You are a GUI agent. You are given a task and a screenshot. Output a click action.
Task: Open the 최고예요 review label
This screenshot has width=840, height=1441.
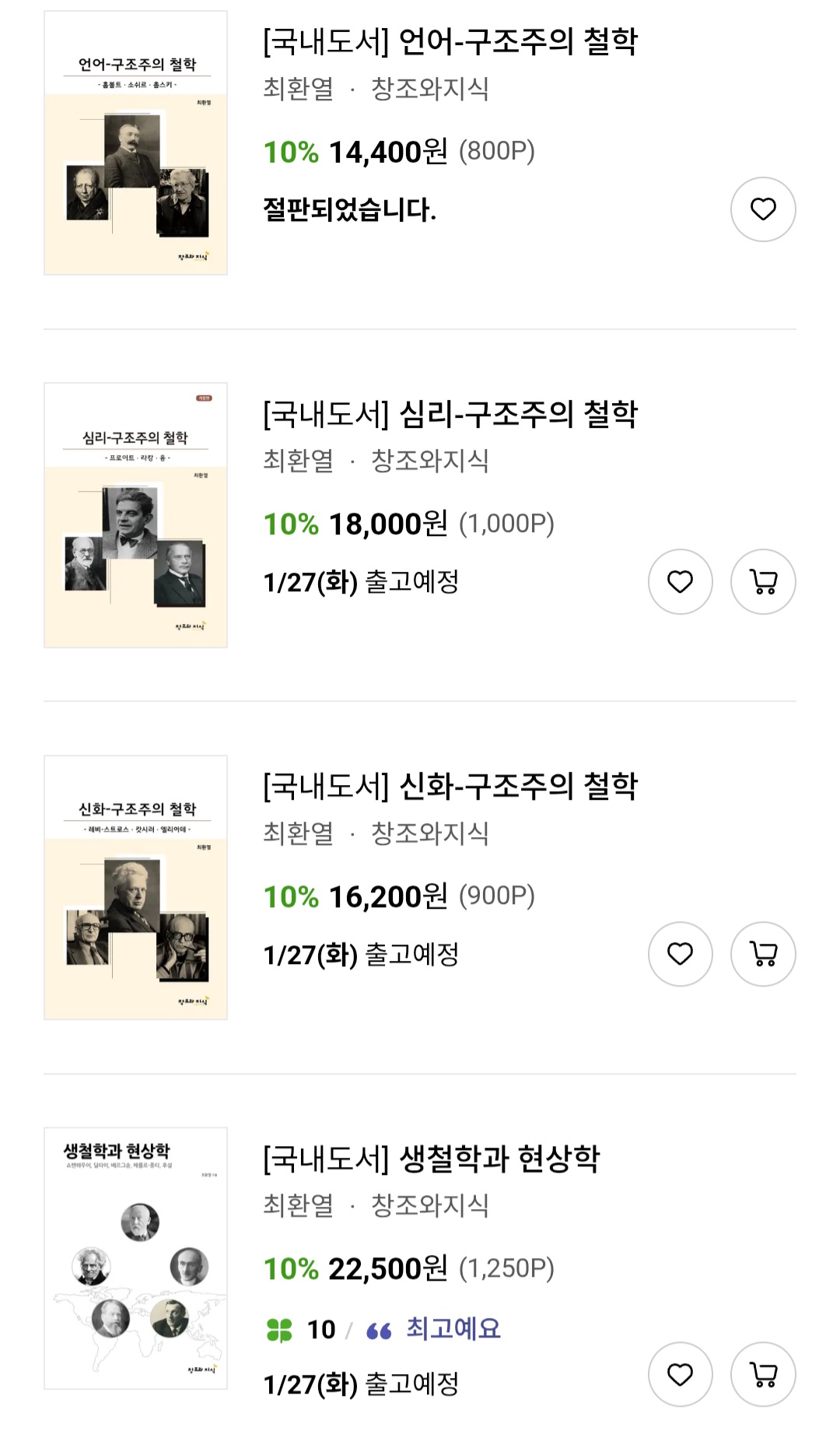click(453, 1328)
